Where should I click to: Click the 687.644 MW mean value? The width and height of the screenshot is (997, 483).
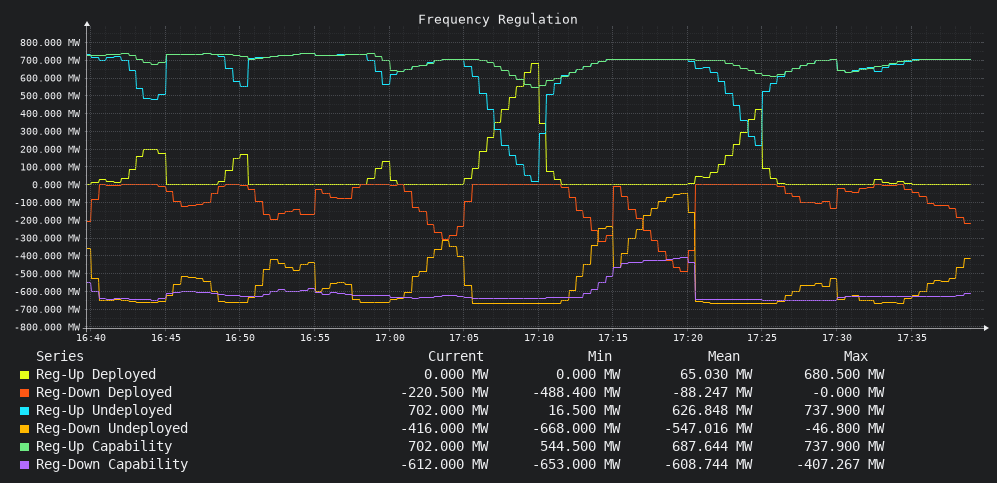click(712, 446)
